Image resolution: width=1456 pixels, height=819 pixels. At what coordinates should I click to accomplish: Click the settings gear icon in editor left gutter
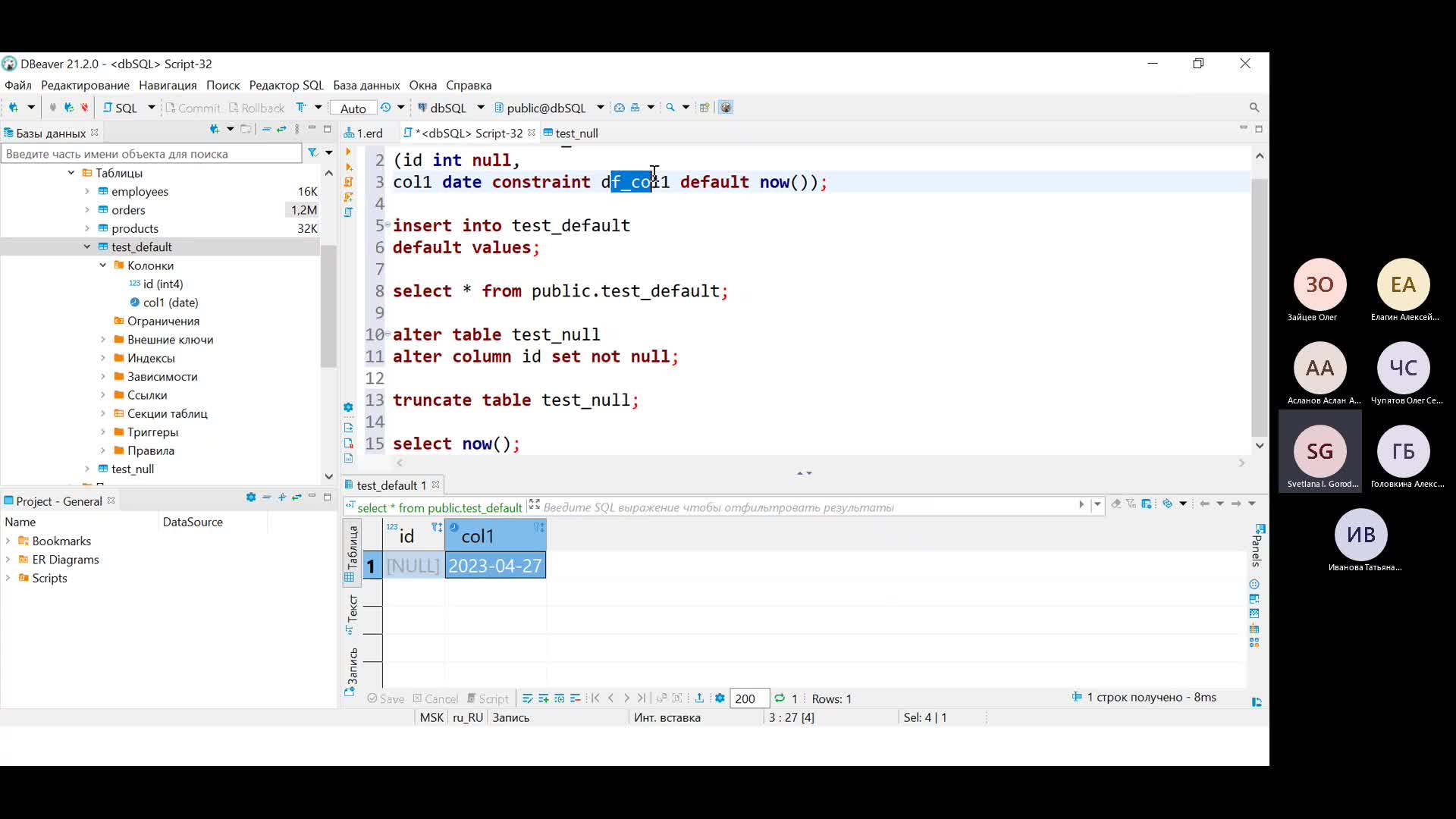pyautogui.click(x=348, y=407)
